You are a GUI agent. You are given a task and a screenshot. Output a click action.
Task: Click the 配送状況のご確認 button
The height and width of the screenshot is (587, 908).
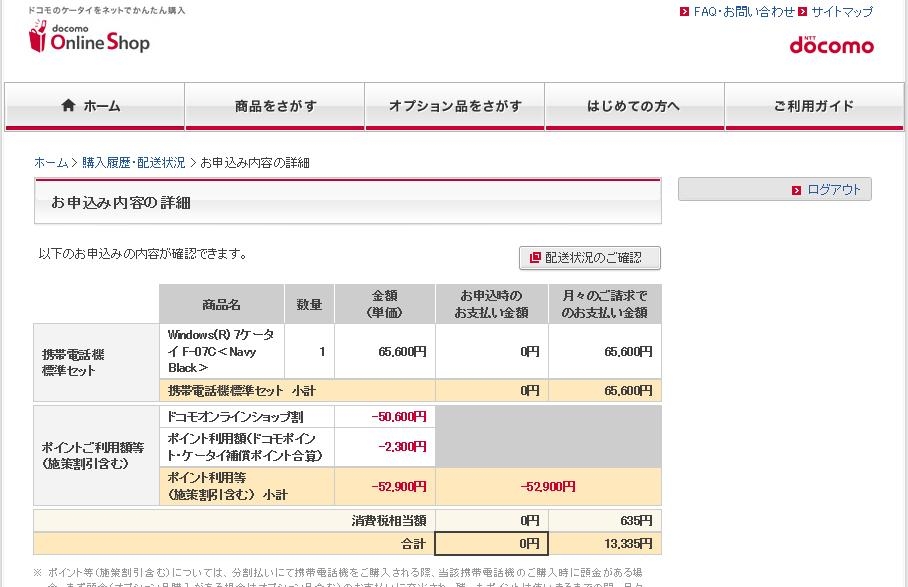point(590,258)
